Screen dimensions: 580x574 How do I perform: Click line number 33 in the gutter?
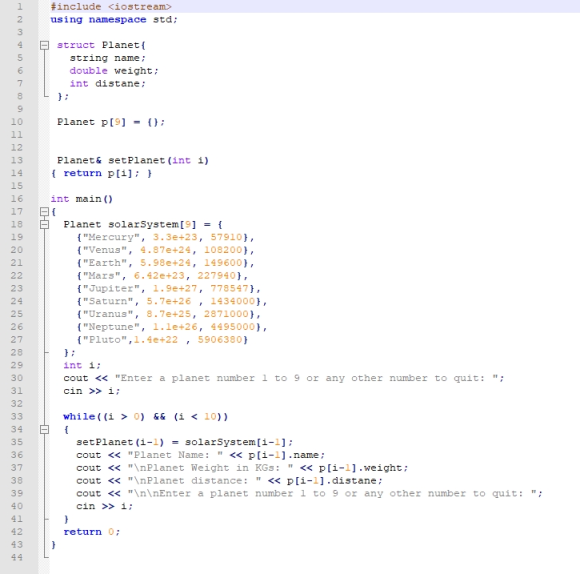pos(17,416)
